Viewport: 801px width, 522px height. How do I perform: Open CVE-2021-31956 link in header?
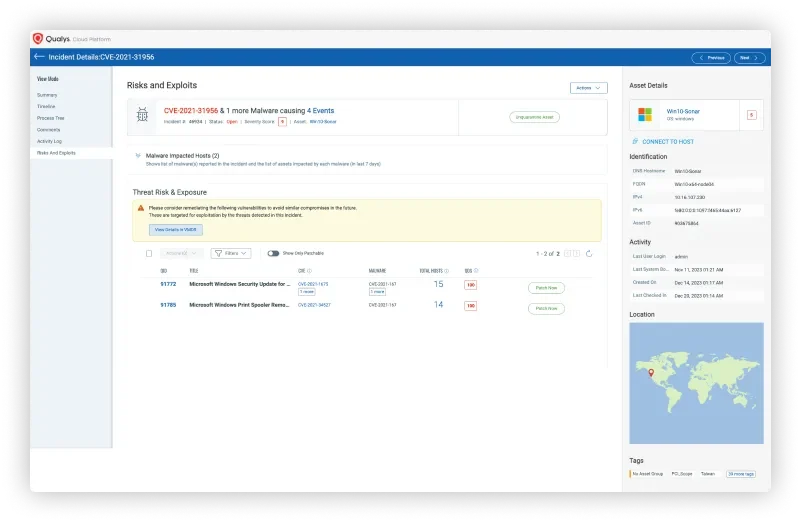191,110
